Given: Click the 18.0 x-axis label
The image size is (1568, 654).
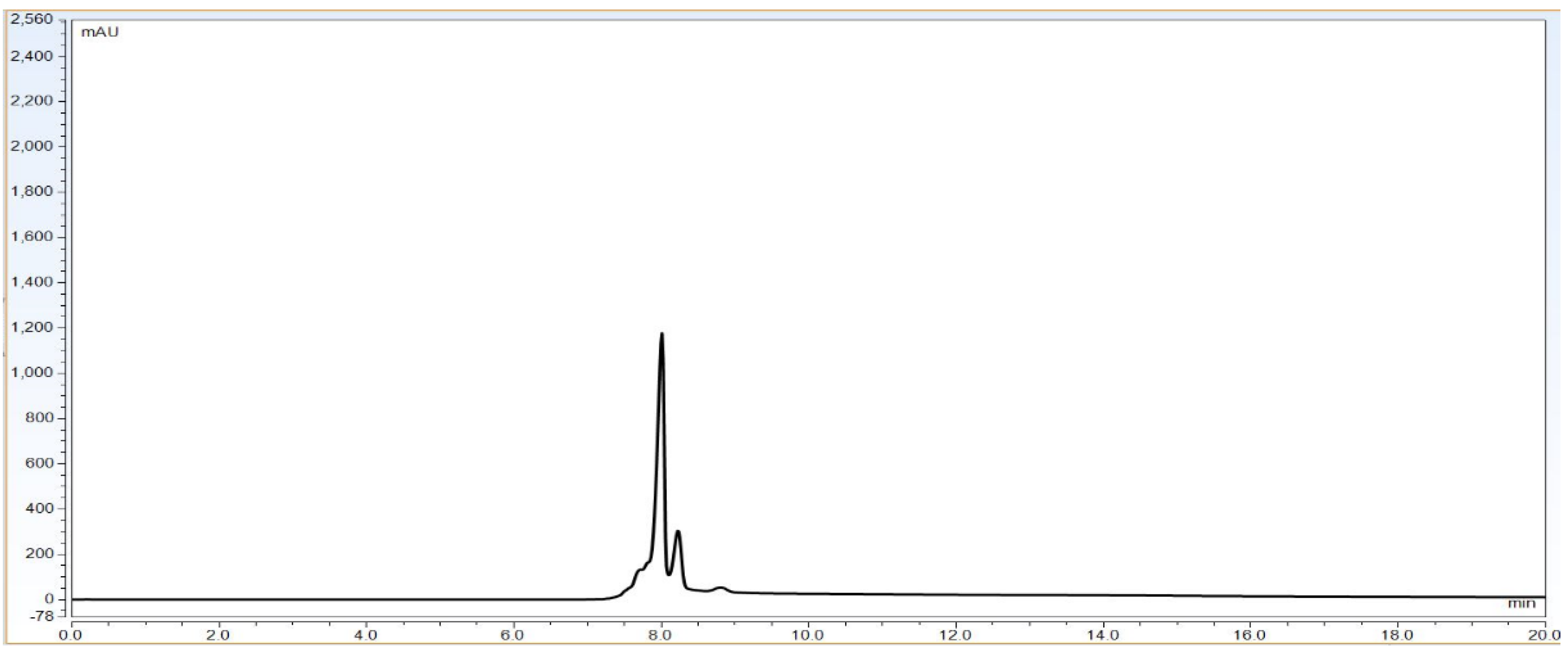Looking at the screenshot, I should pyautogui.click(x=1398, y=635).
